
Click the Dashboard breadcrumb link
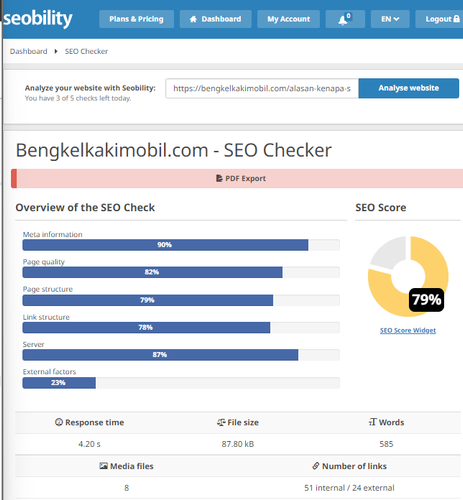pos(29,51)
